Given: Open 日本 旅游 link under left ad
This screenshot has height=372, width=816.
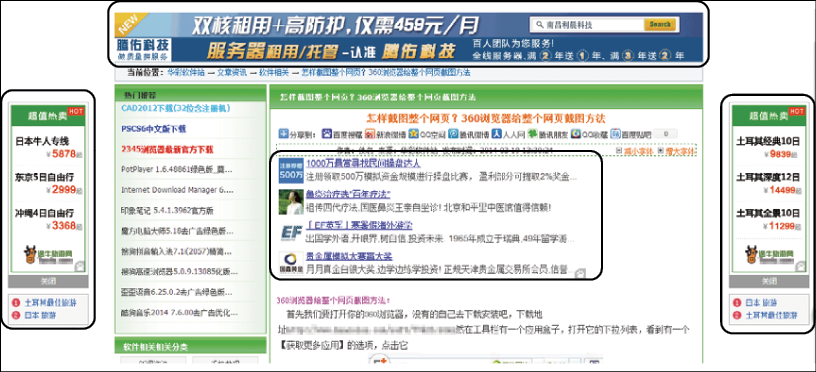Looking at the screenshot, I should (x=40, y=315).
